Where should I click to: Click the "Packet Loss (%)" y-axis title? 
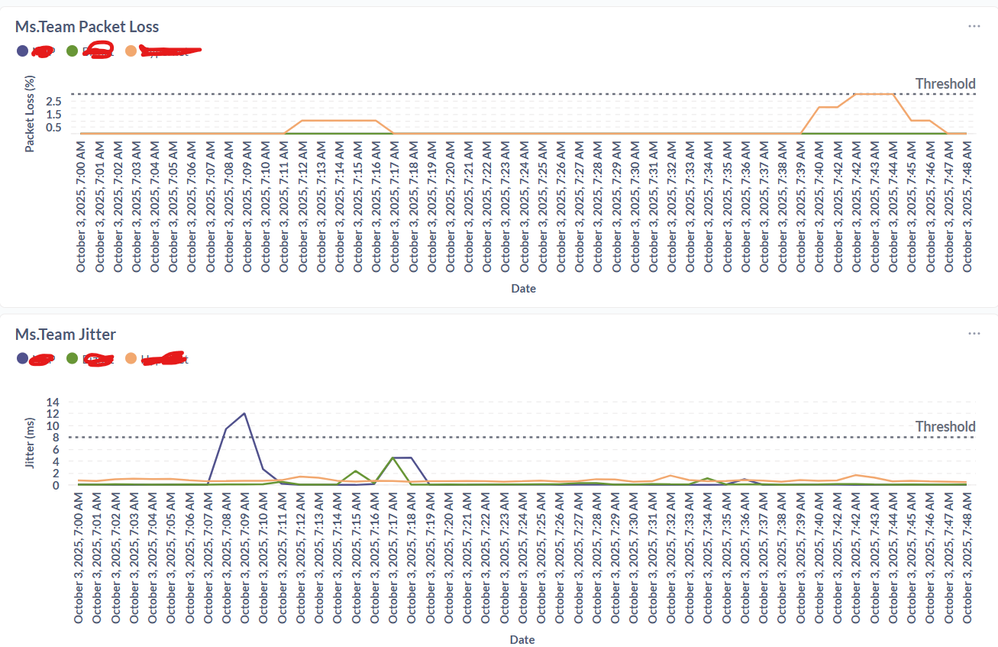[x=29, y=114]
